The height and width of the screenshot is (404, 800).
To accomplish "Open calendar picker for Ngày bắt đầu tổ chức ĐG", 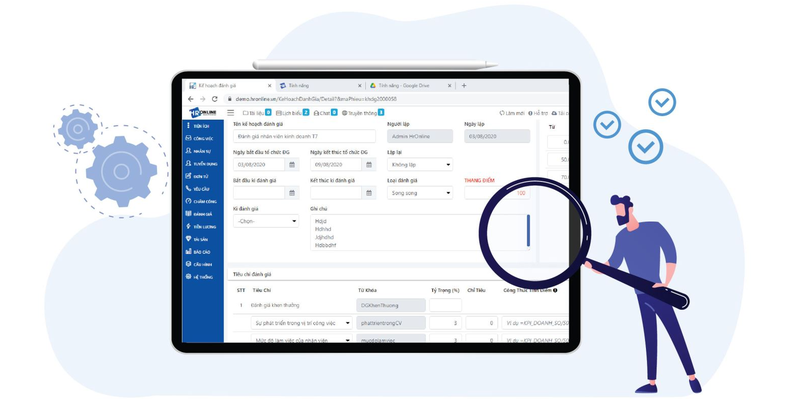I will tap(292, 165).
